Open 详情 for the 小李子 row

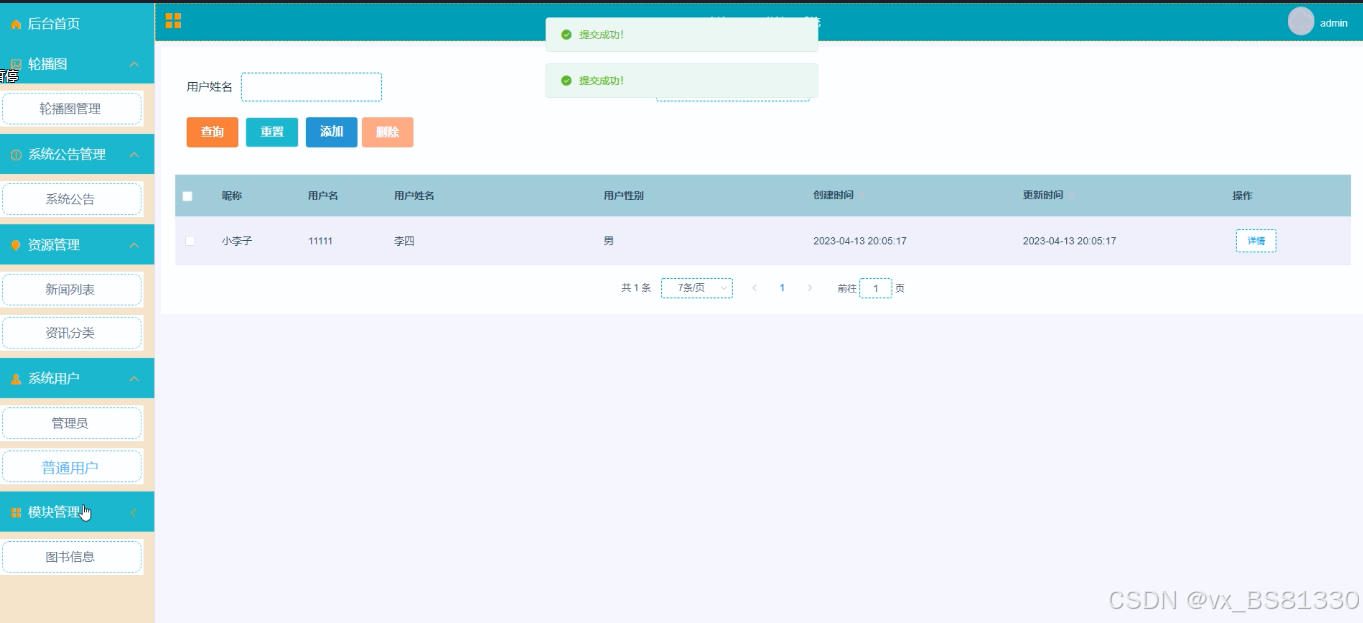(1256, 241)
